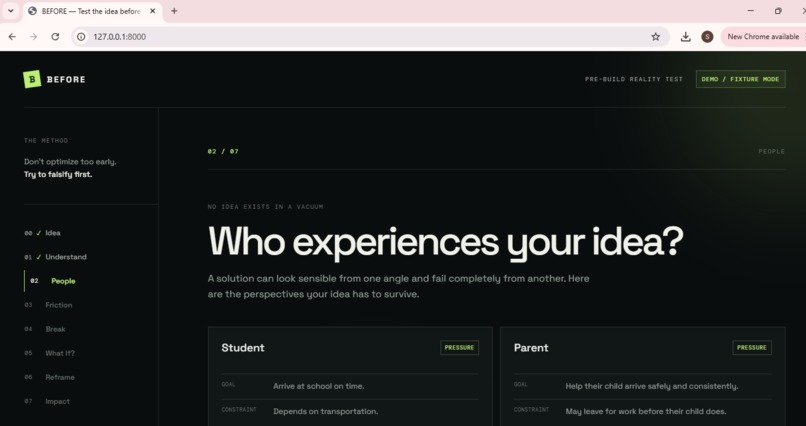Reload the page with refresh icon

(56, 36)
